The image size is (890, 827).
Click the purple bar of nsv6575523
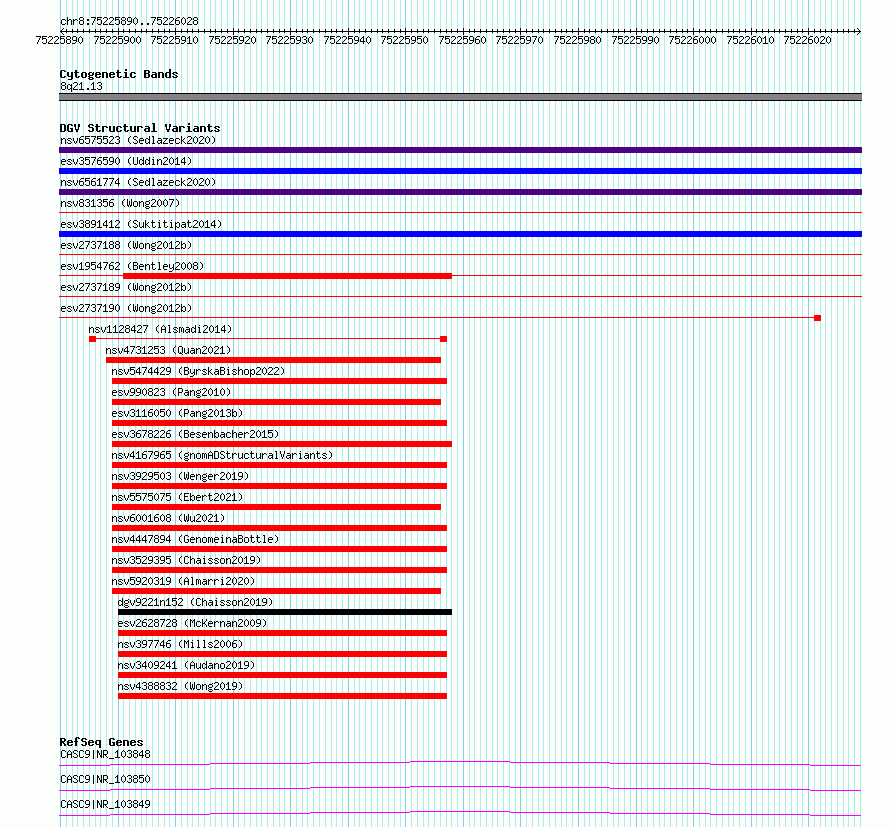coord(460,150)
